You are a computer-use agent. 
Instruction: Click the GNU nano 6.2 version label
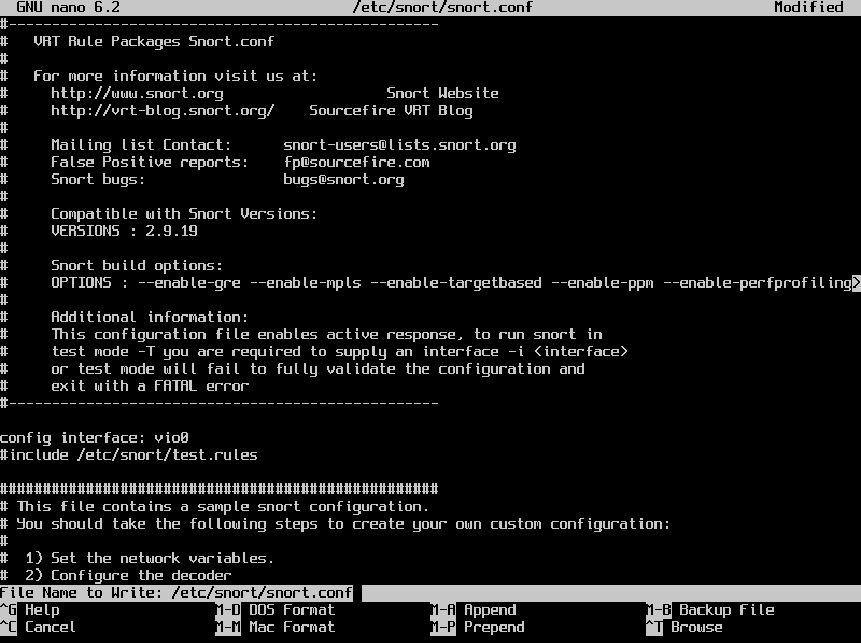[x=68, y=7]
